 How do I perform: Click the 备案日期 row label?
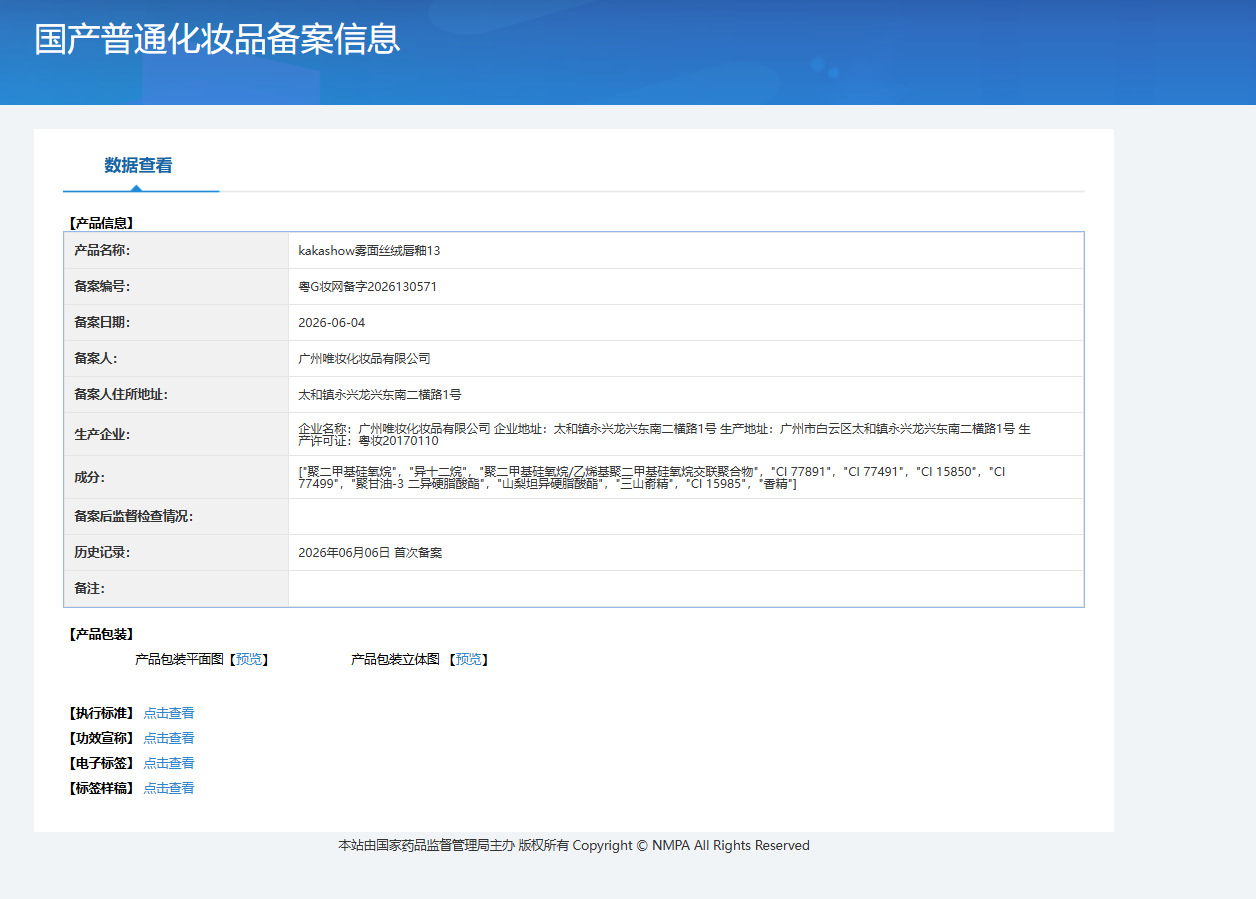pos(102,323)
